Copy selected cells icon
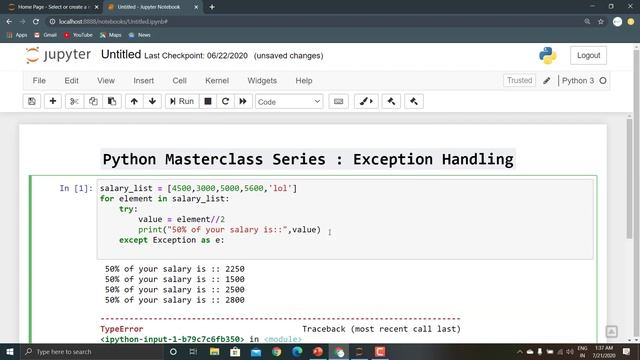640x360 pixels. tap(93, 101)
